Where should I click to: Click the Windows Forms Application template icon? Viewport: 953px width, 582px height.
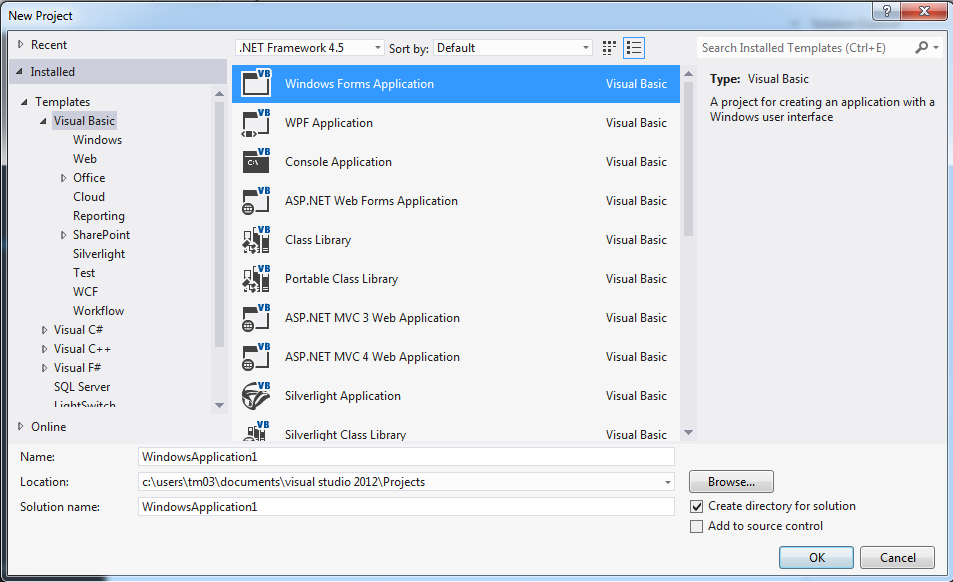[256, 83]
